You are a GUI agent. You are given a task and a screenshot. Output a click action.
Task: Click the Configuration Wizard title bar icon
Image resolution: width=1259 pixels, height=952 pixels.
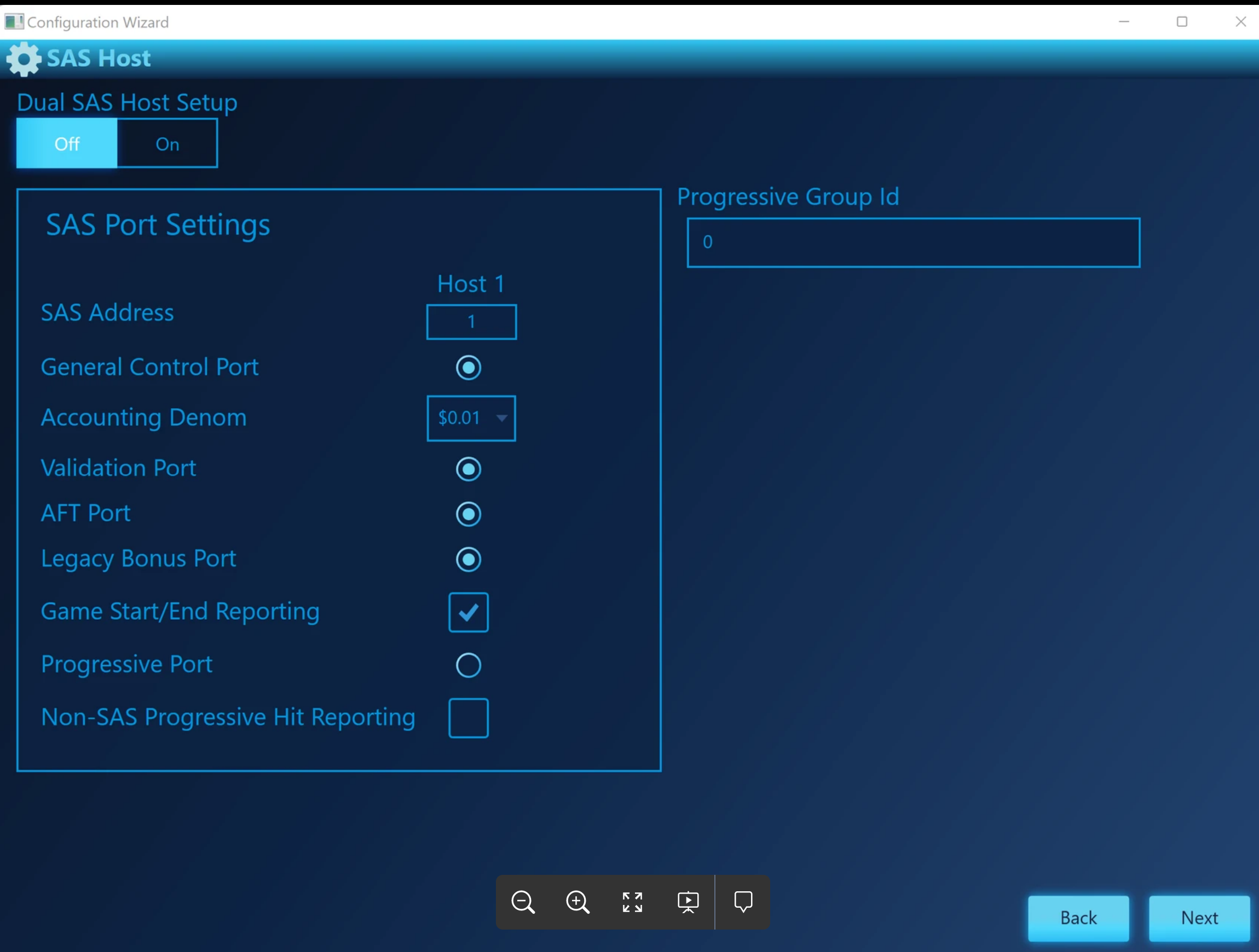(x=14, y=22)
